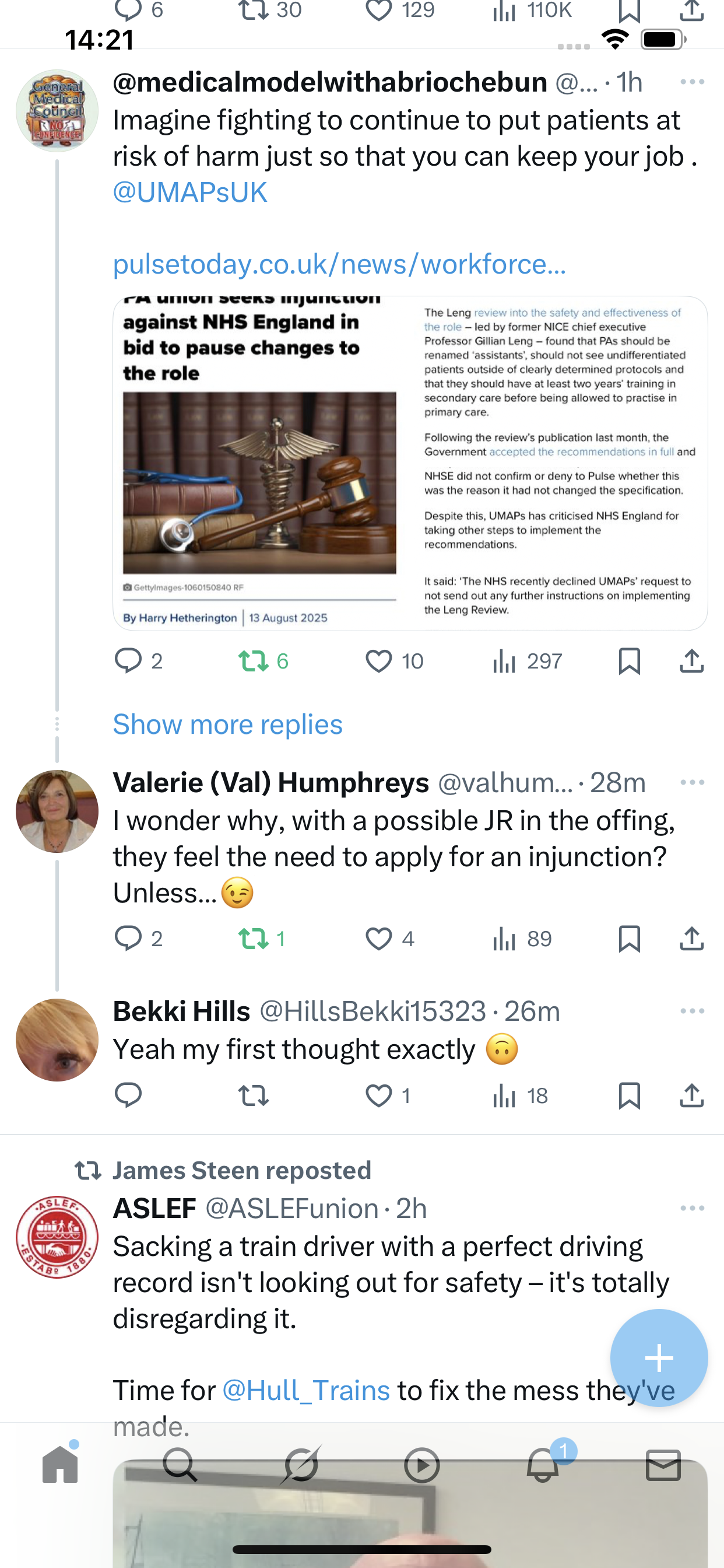Expand Show more replies
This screenshot has width=724, height=1568.
[x=227, y=724]
